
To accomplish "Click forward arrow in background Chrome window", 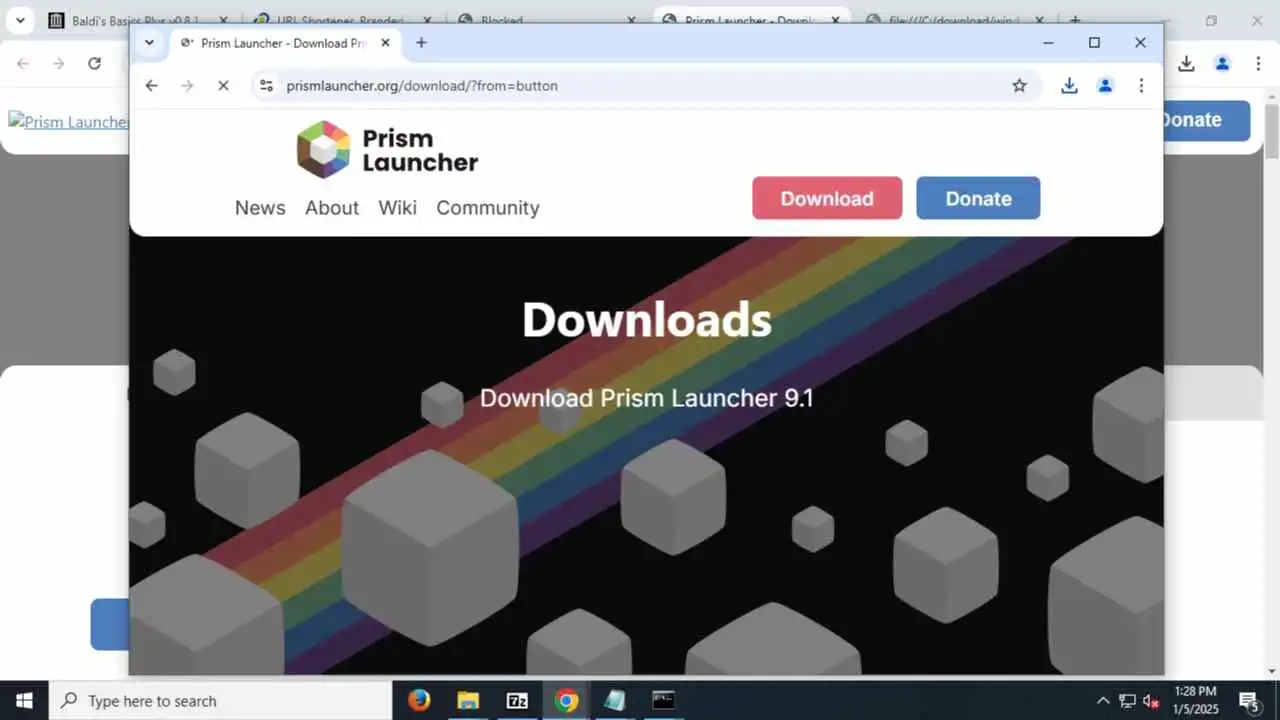I will pyautogui.click(x=58, y=63).
